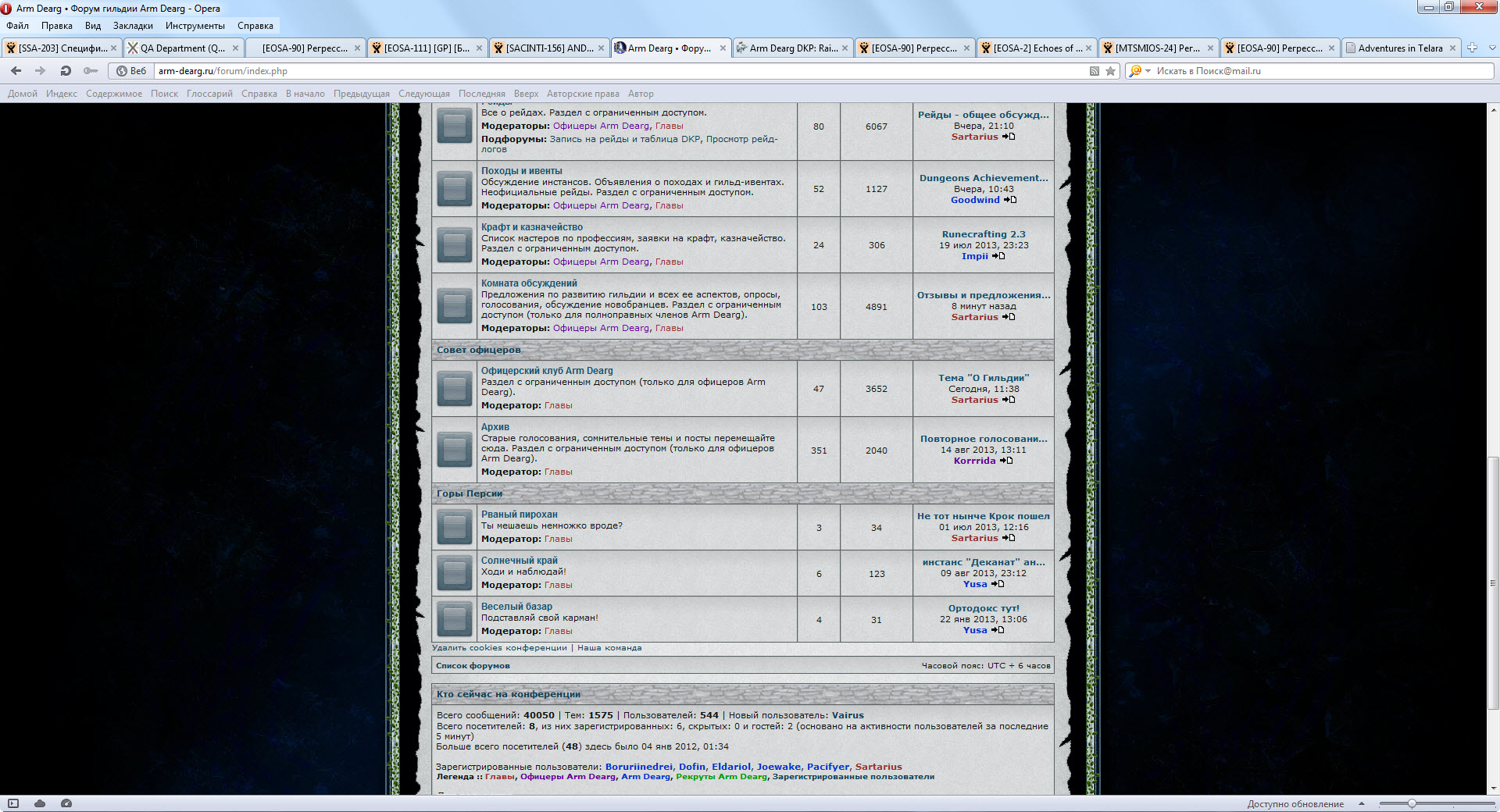Open the Веселый базар forum

tap(516, 607)
